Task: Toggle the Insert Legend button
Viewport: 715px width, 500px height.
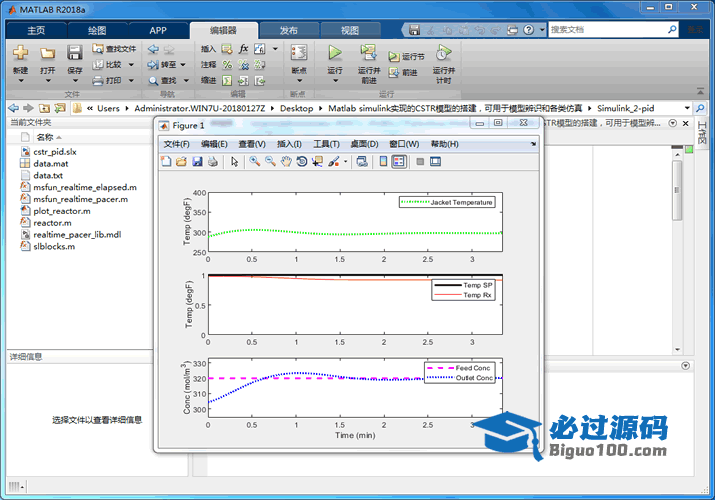Action: coord(399,161)
